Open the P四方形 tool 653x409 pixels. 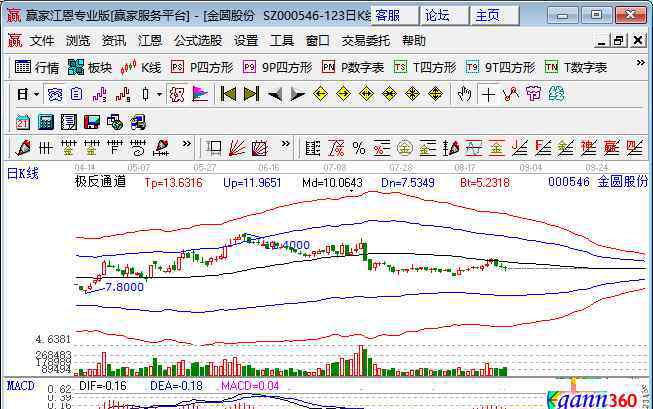pos(202,67)
